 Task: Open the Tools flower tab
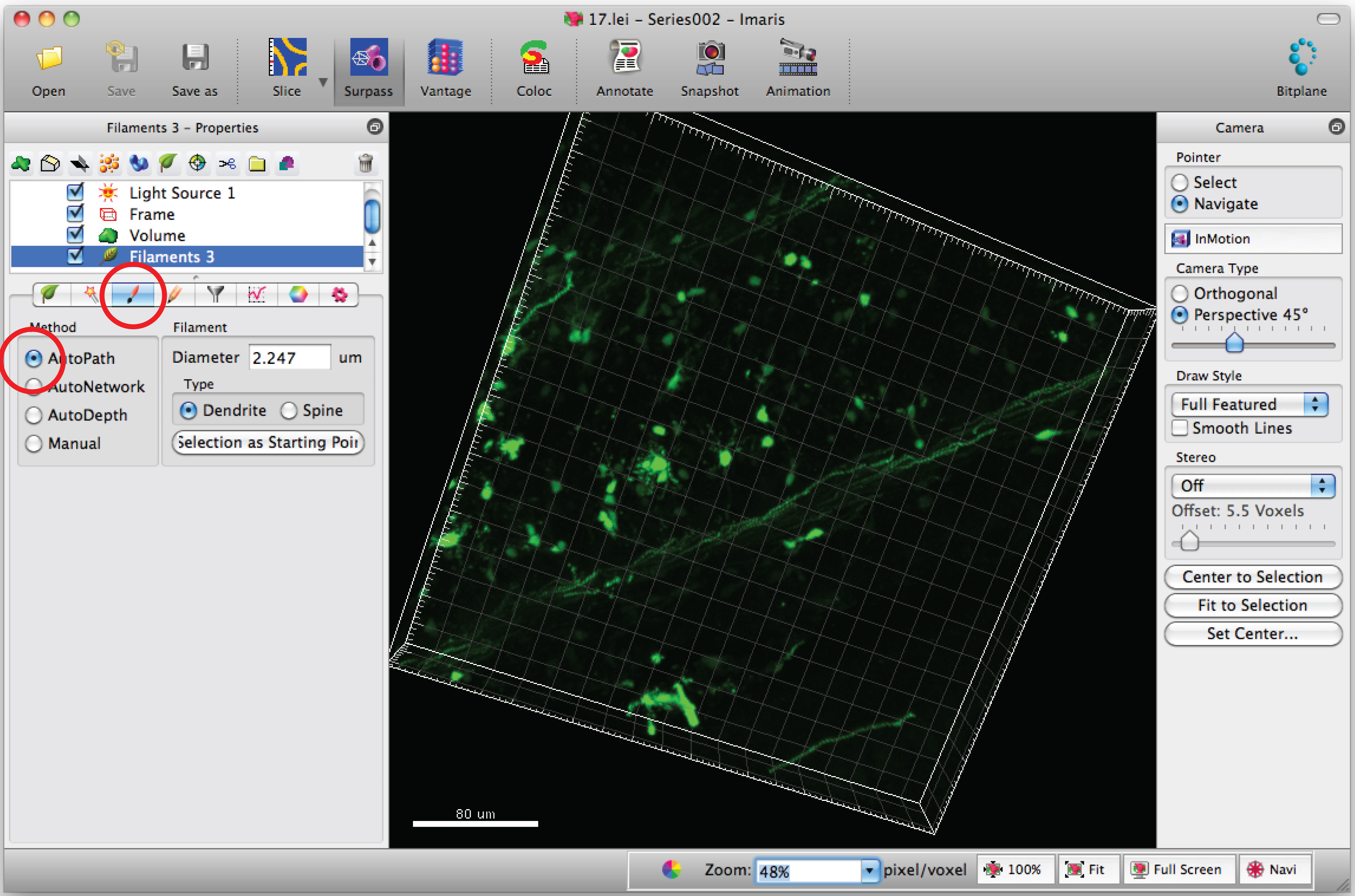340,294
